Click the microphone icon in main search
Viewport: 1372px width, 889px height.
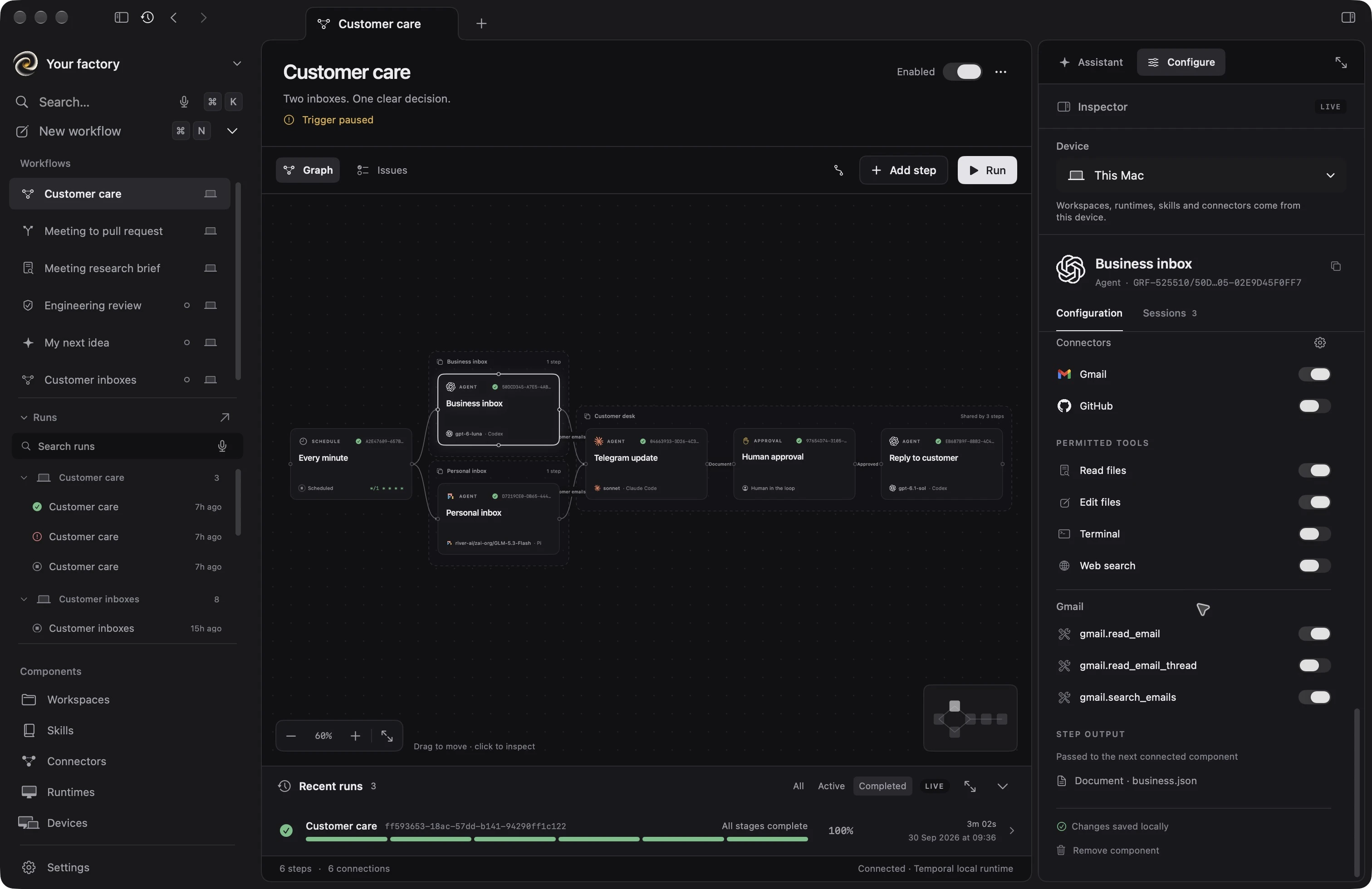tap(184, 102)
